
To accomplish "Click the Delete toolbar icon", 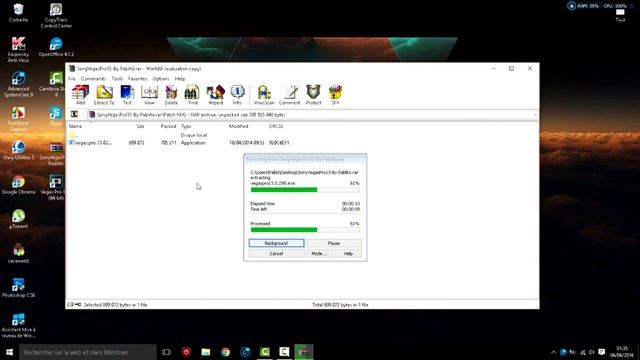I will pyautogui.click(x=171, y=95).
